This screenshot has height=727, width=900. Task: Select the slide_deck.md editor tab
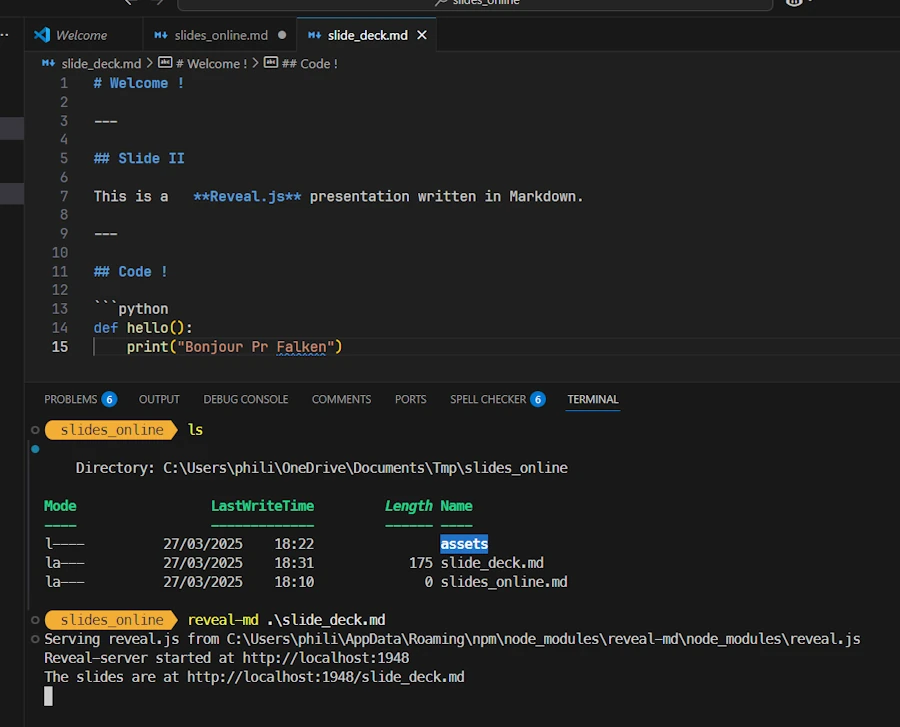click(366, 36)
